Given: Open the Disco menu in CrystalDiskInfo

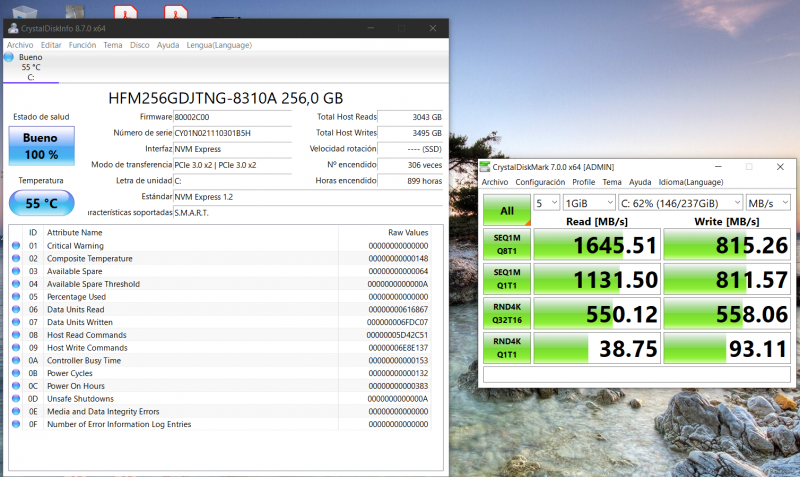Looking at the screenshot, I should point(140,45).
